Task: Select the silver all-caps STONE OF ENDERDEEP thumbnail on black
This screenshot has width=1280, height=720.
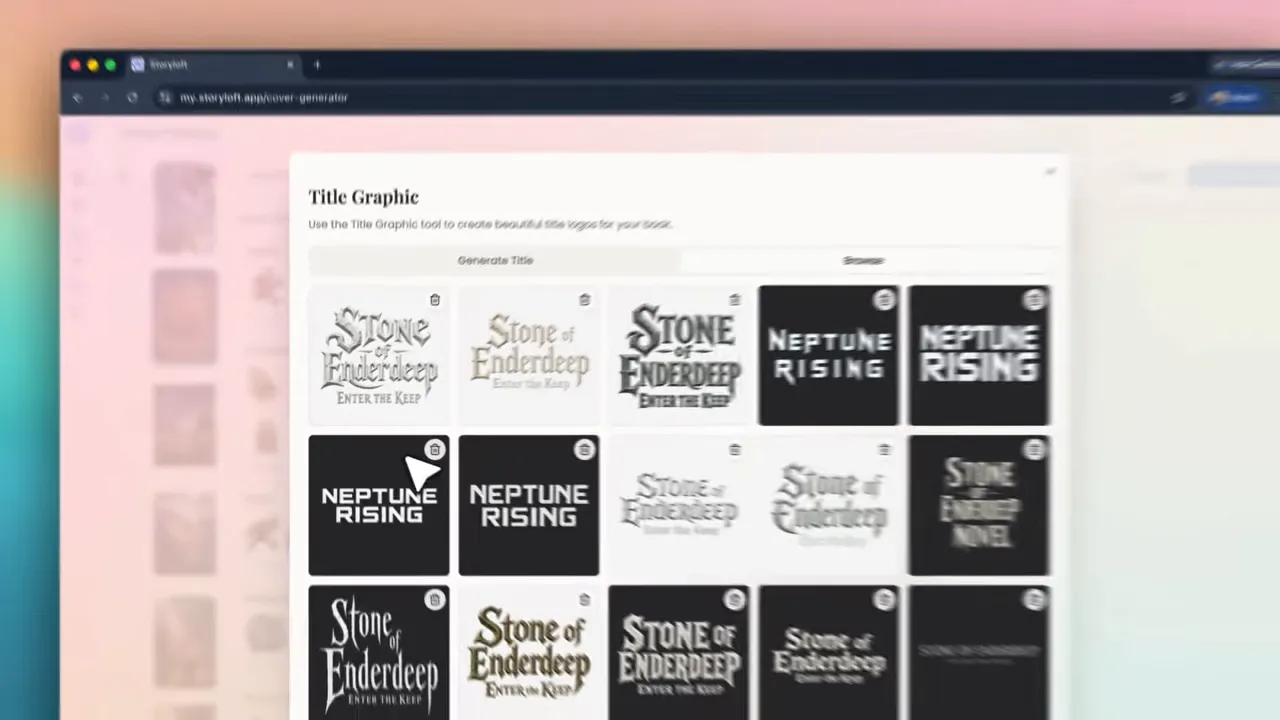Action: (679, 652)
